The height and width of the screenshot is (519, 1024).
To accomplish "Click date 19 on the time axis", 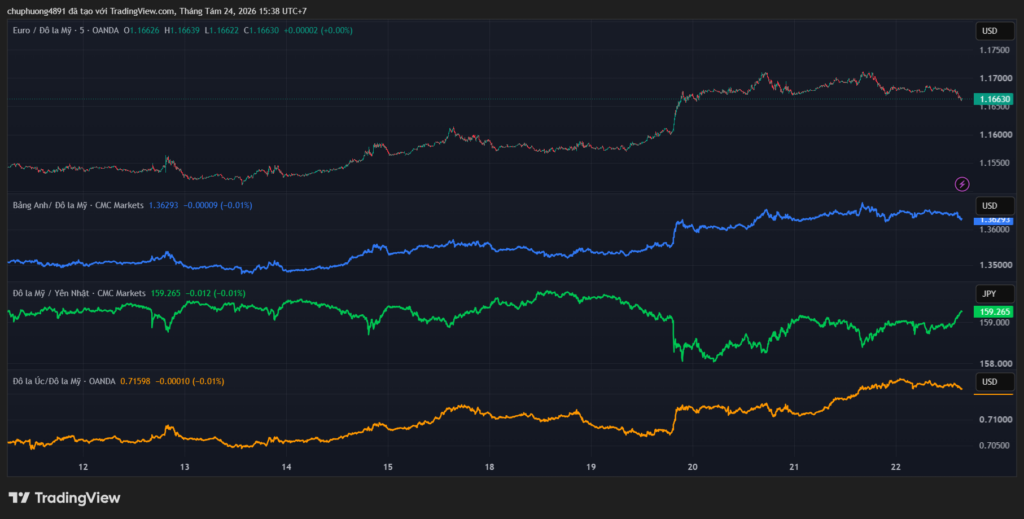I will tap(591, 467).
